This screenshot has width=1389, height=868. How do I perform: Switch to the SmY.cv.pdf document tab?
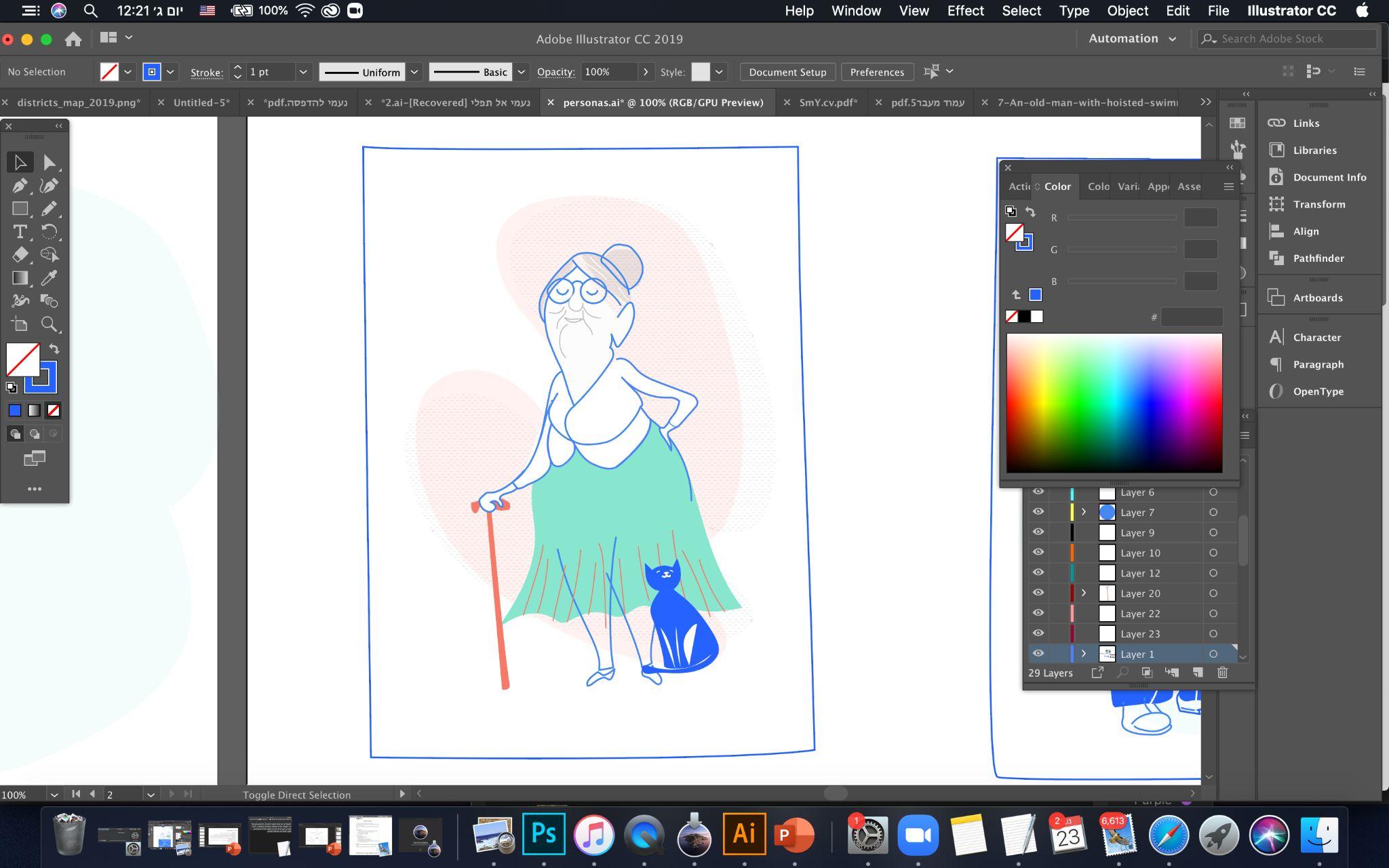coord(827,102)
